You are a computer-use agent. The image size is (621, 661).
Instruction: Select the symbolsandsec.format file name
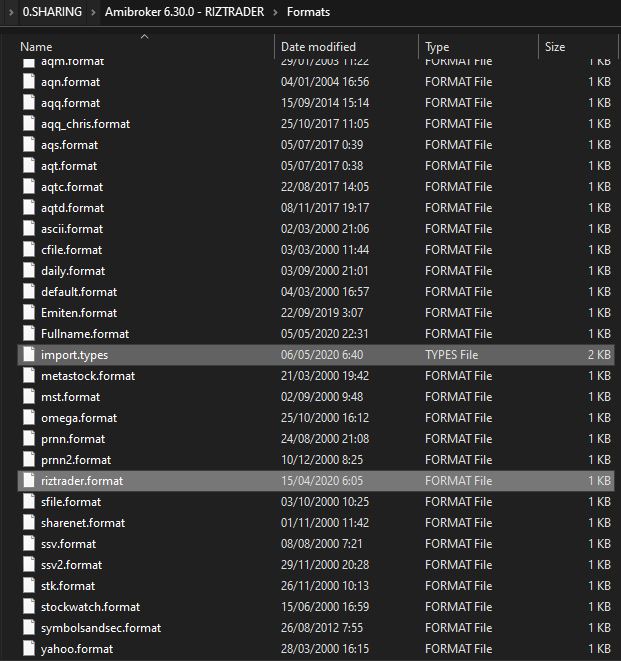tap(101, 628)
